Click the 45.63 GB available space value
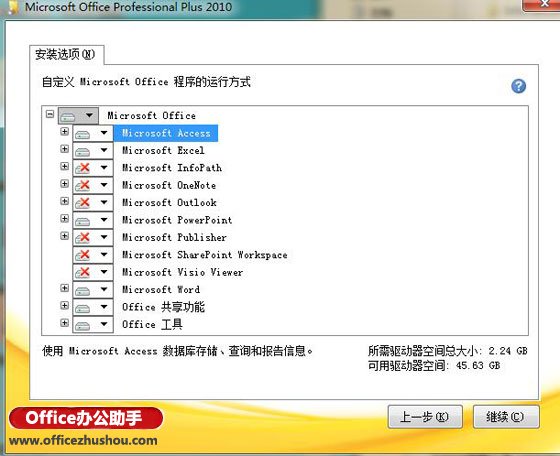 tap(478, 366)
